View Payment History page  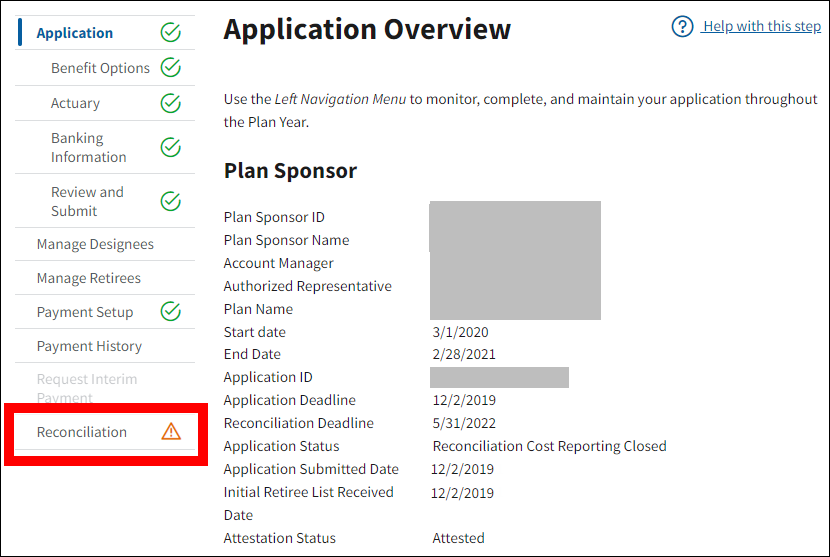pyautogui.click(x=89, y=346)
